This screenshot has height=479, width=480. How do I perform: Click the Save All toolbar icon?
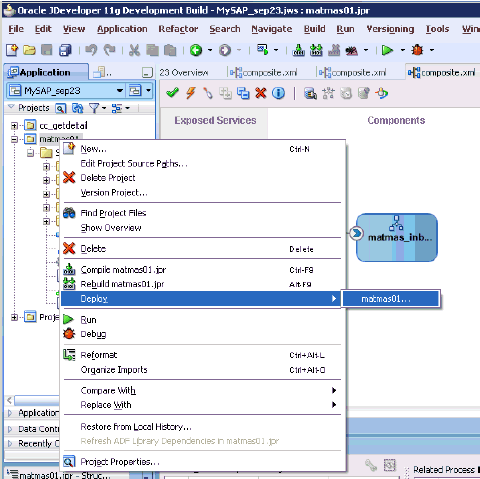(65, 50)
